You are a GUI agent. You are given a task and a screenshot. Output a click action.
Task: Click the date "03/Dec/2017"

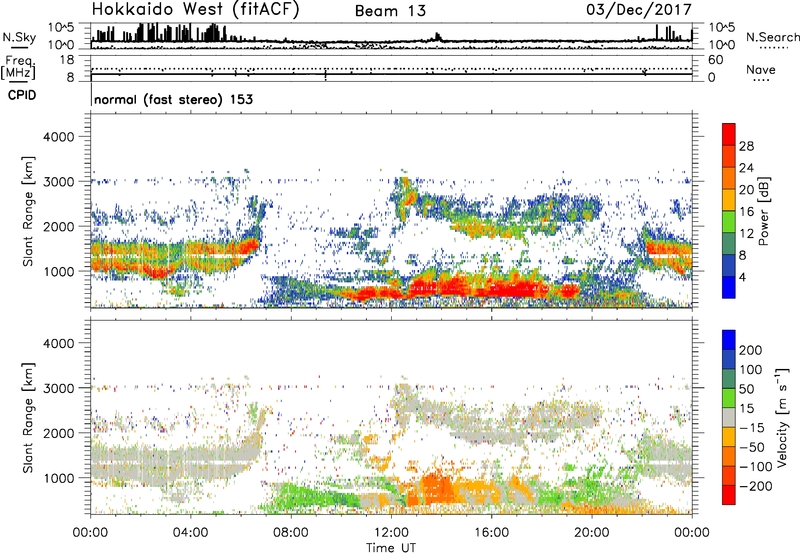pyautogui.click(x=639, y=9)
